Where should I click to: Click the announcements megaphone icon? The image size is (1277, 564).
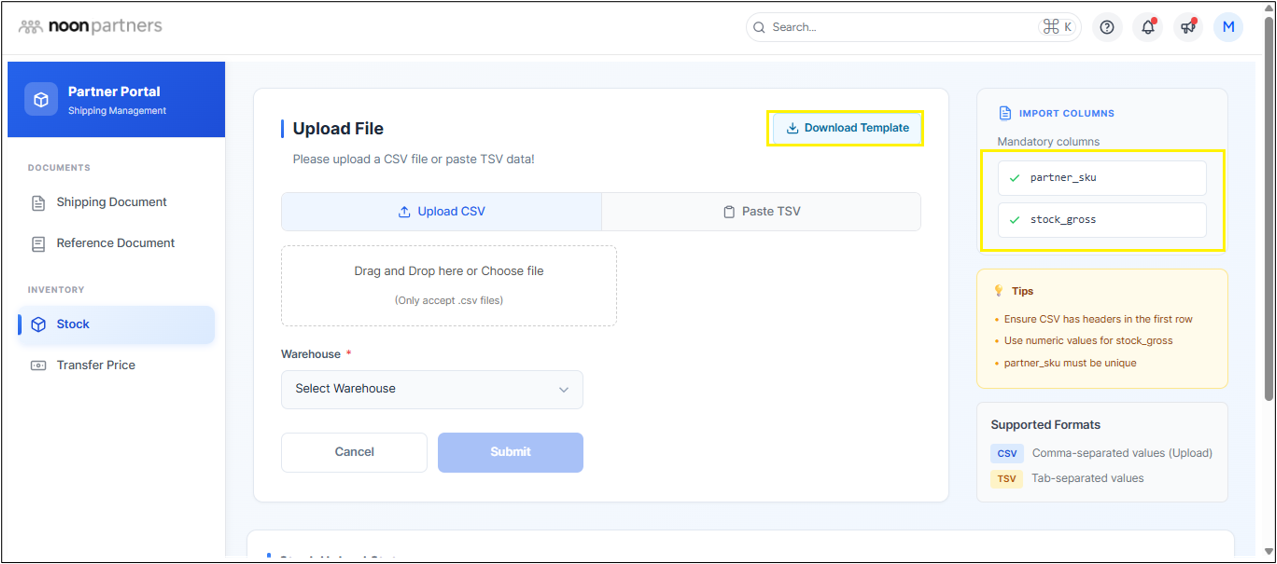pos(1187,28)
